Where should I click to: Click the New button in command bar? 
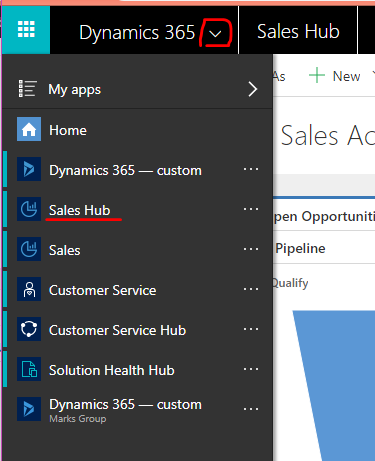(334, 76)
